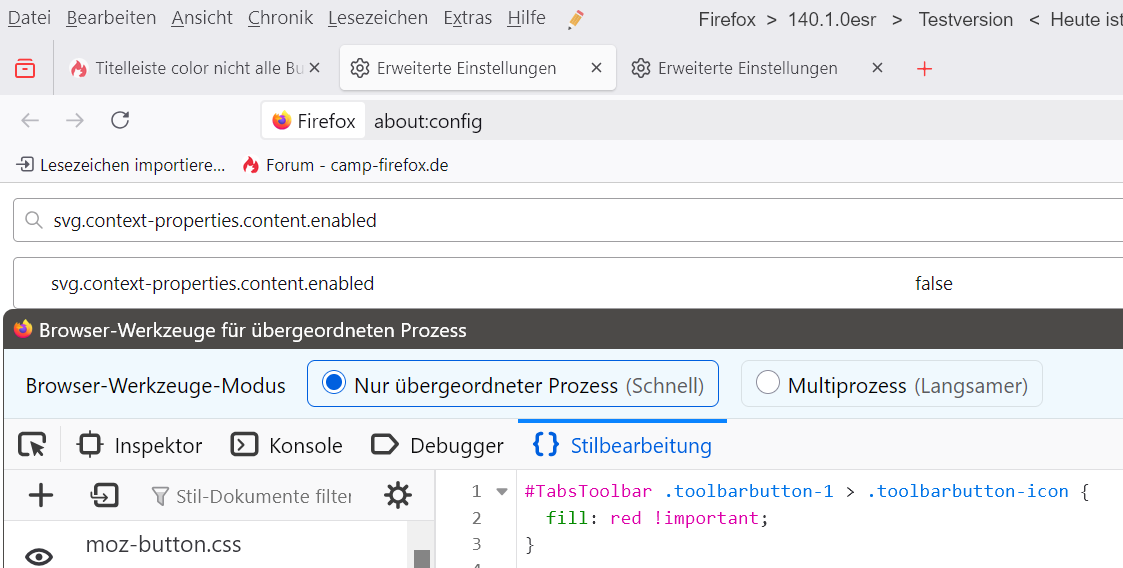Click the element picker tool icon
Screen dimensions: 1123x568
coord(33,445)
